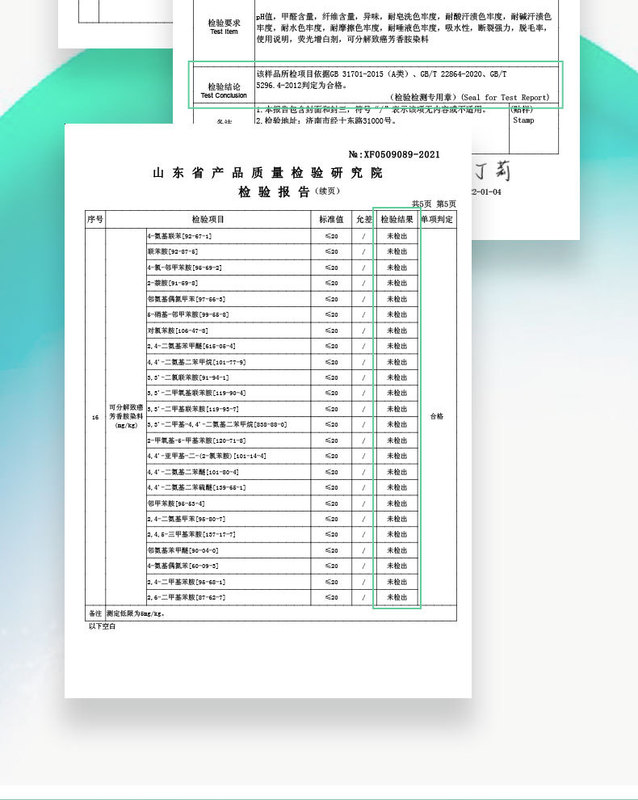The image size is (638, 800).
Task: Click the 序号 column header
Action: 95,219
